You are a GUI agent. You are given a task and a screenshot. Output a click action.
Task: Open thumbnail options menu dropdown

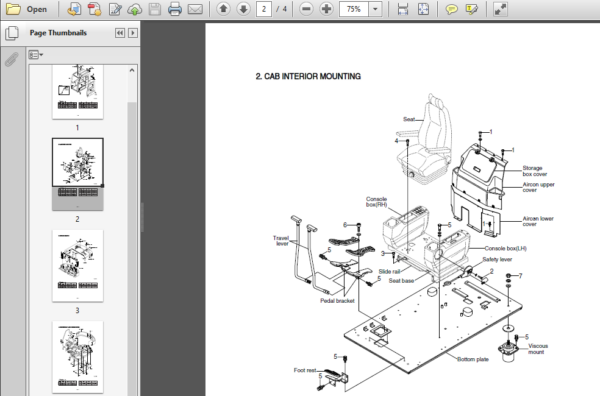pos(36,55)
